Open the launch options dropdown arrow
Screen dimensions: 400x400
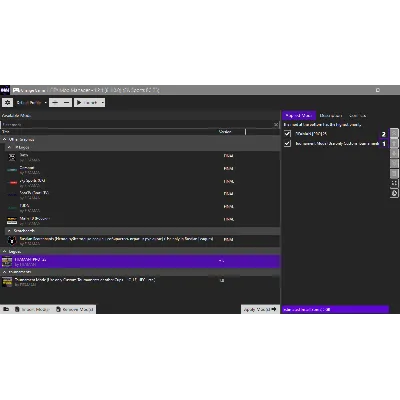click(x=103, y=102)
